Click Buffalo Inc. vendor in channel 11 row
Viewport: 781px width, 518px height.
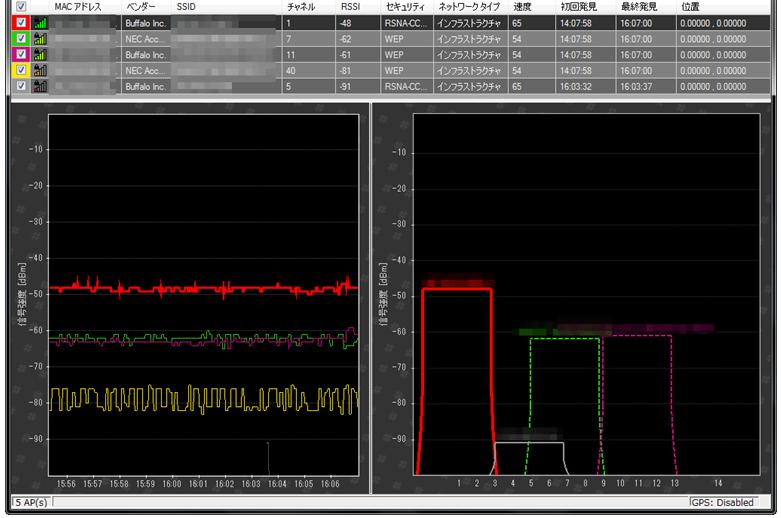pyautogui.click(x=145, y=55)
